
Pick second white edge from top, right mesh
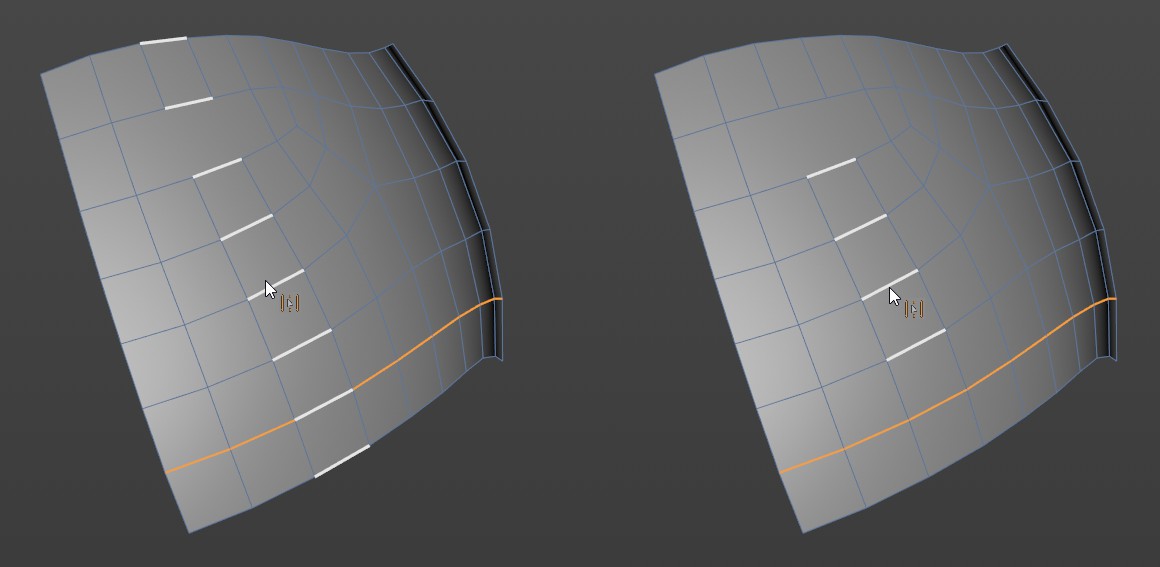860,227
